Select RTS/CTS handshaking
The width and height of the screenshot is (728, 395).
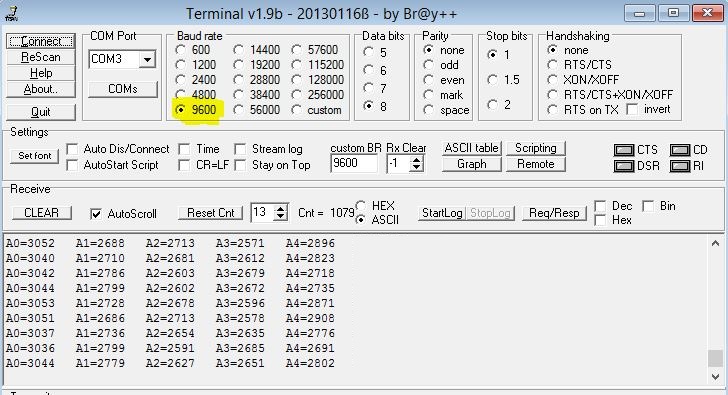point(552,65)
